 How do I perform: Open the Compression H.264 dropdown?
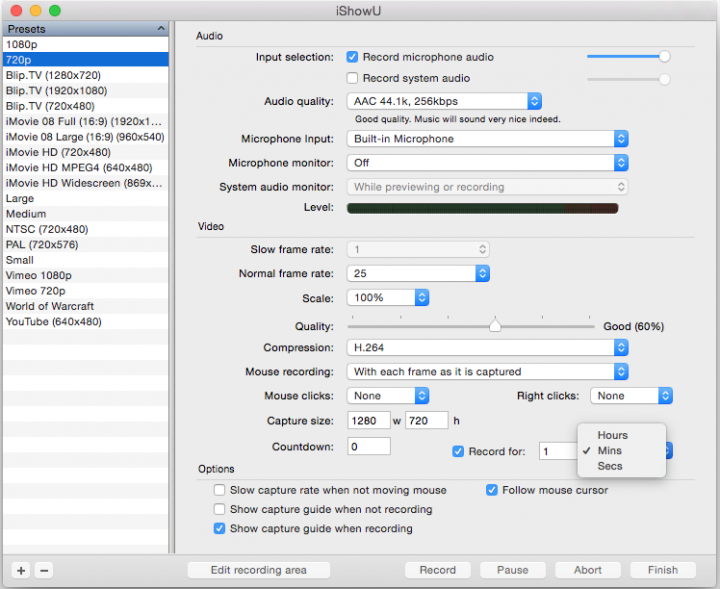pos(488,348)
